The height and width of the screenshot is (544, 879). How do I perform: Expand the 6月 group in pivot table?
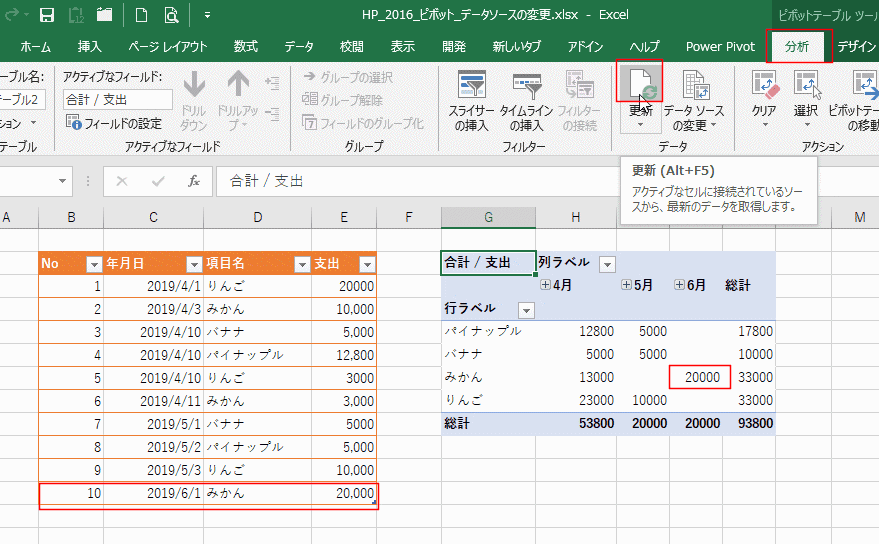[681, 285]
